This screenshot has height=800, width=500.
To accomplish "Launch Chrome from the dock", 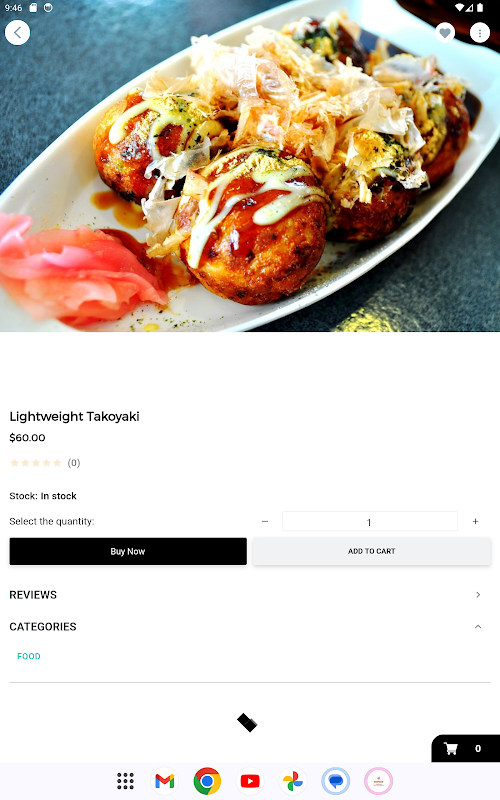I will coord(207,781).
